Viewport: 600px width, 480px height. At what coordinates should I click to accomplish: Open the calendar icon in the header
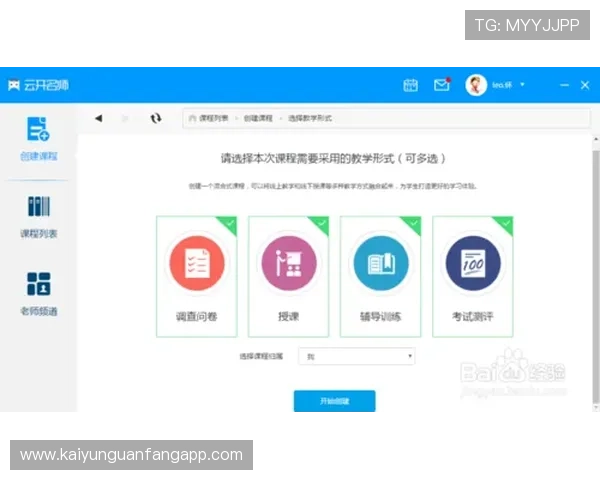(x=410, y=85)
